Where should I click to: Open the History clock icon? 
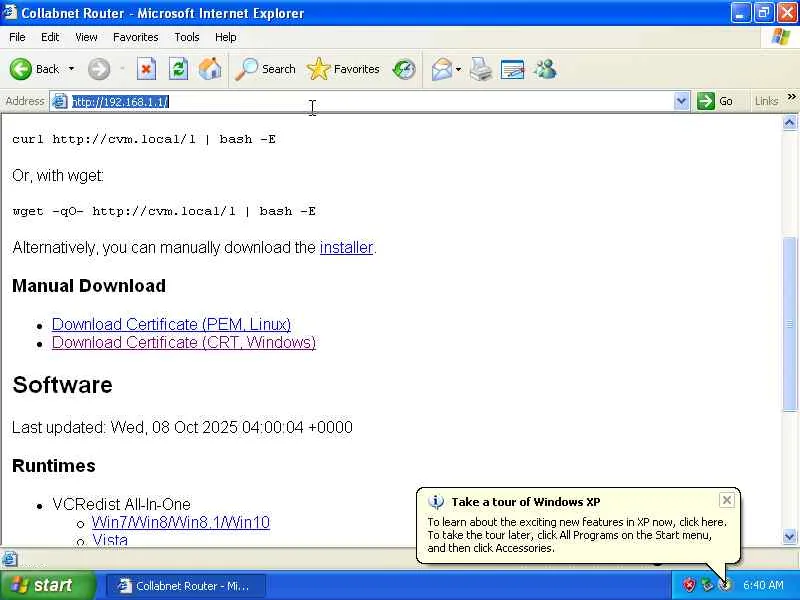(x=404, y=69)
